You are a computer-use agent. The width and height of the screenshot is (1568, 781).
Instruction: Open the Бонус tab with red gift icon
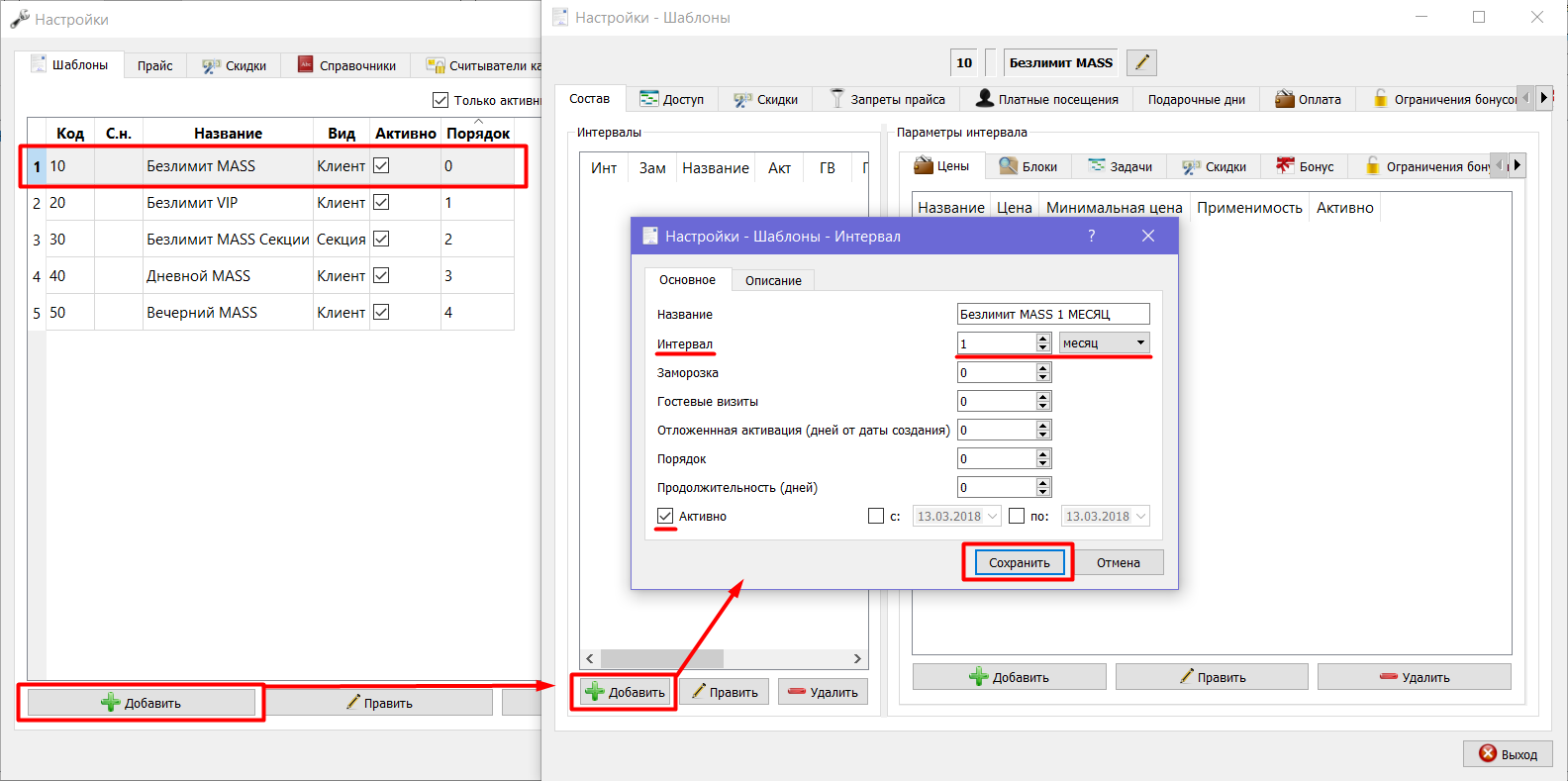coord(1305,166)
